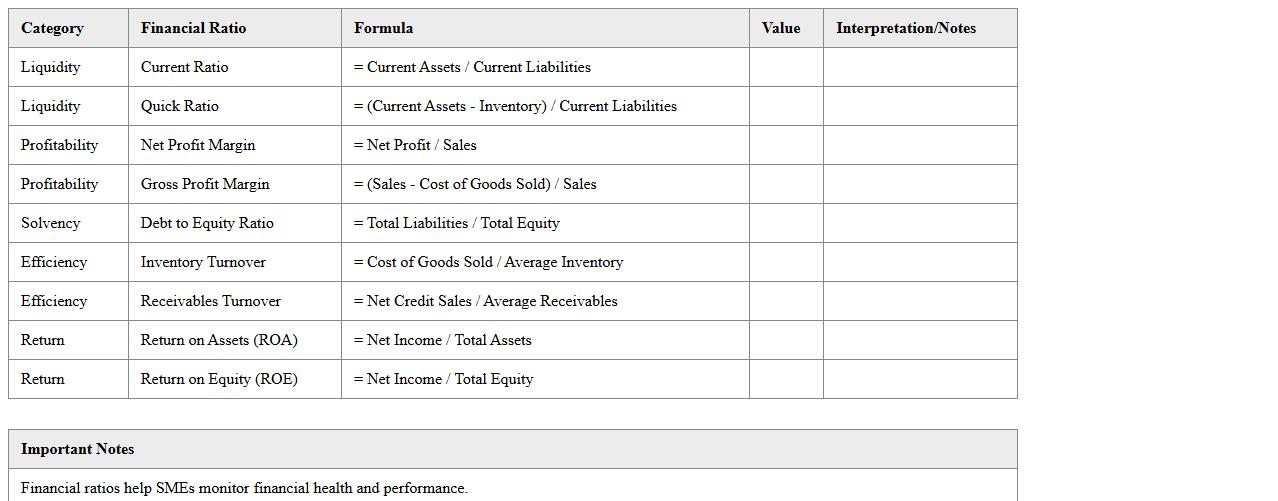Select the Return on Assets Value cell
This screenshot has width=1278, height=501.
pos(786,340)
